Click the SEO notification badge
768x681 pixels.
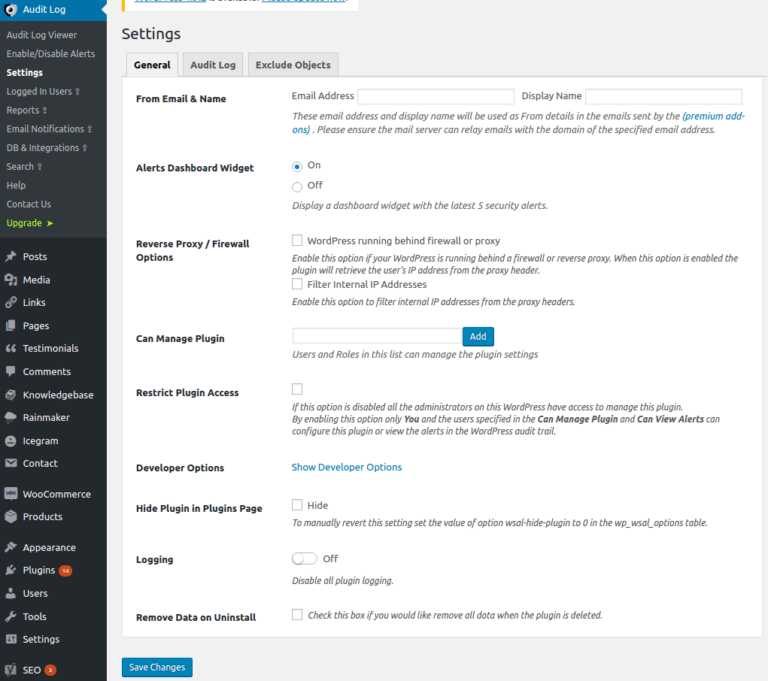(50, 670)
